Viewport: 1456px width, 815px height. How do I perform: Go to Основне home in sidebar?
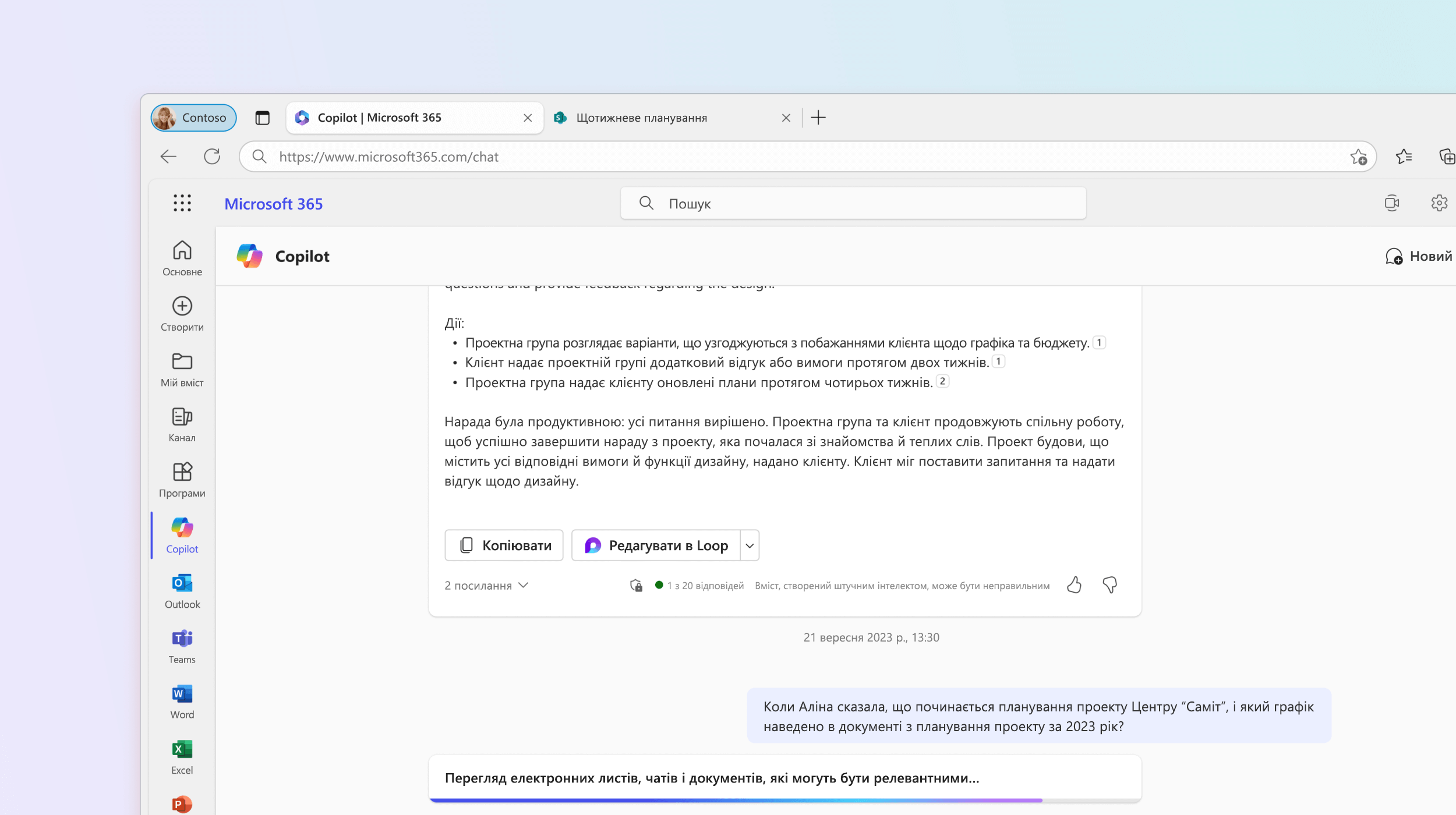click(182, 259)
